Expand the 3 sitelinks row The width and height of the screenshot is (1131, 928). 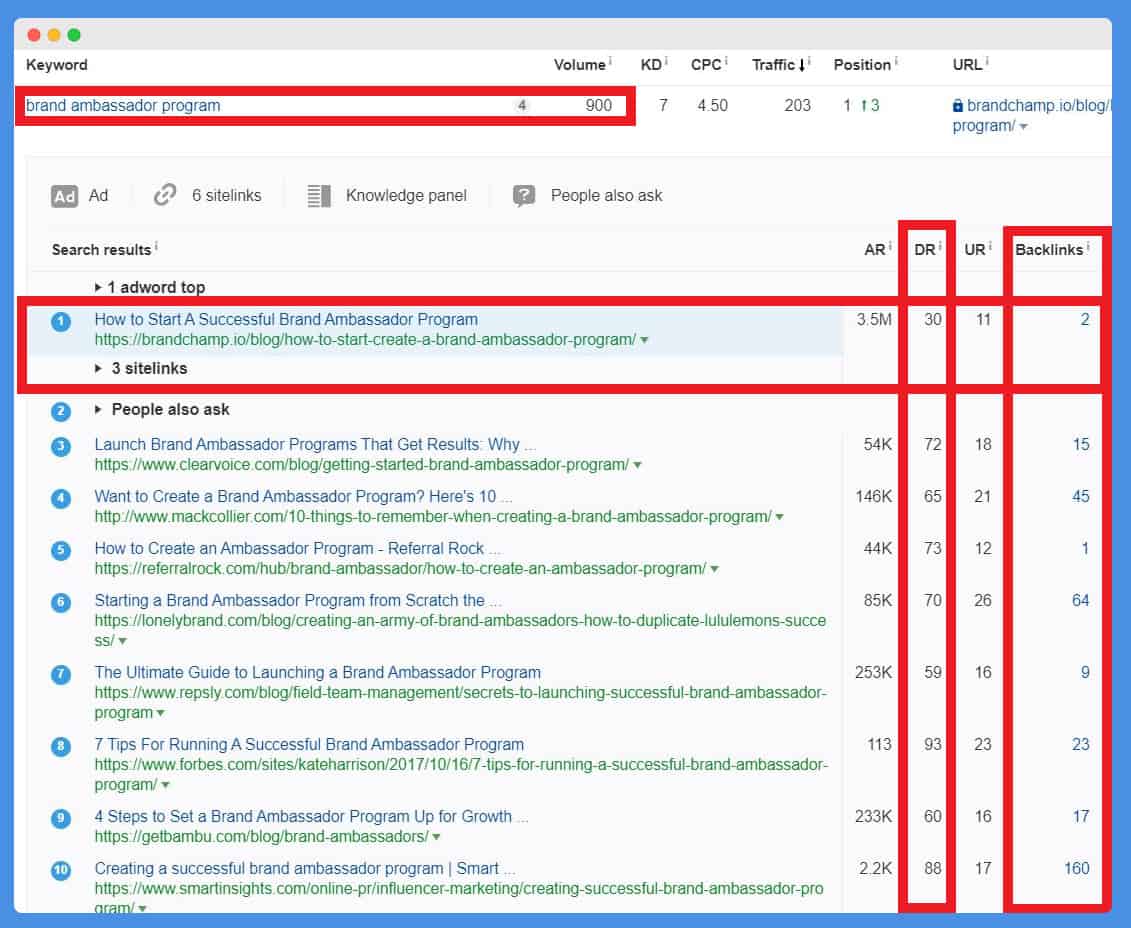click(x=98, y=368)
